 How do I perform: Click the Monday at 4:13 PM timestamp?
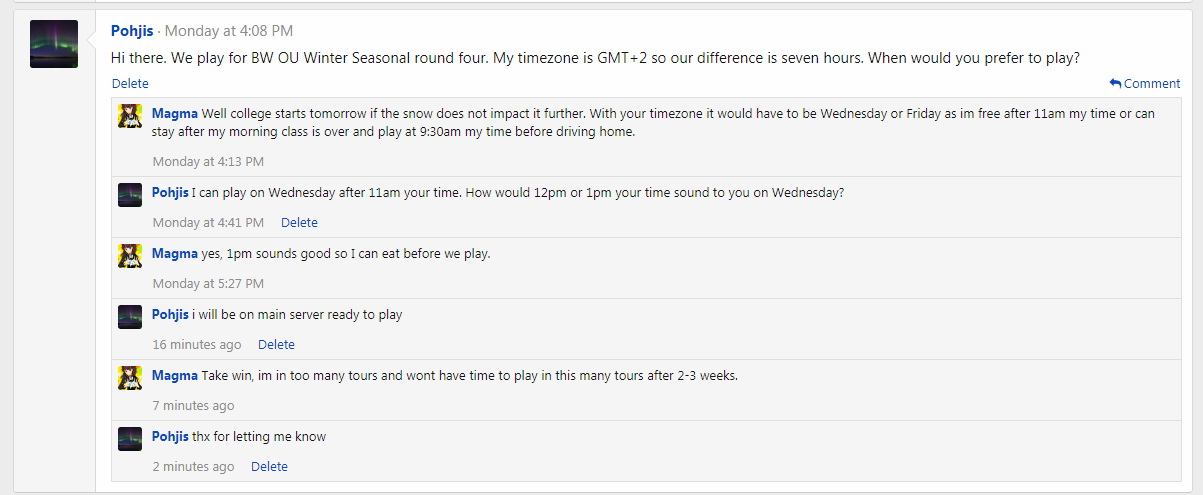point(208,162)
